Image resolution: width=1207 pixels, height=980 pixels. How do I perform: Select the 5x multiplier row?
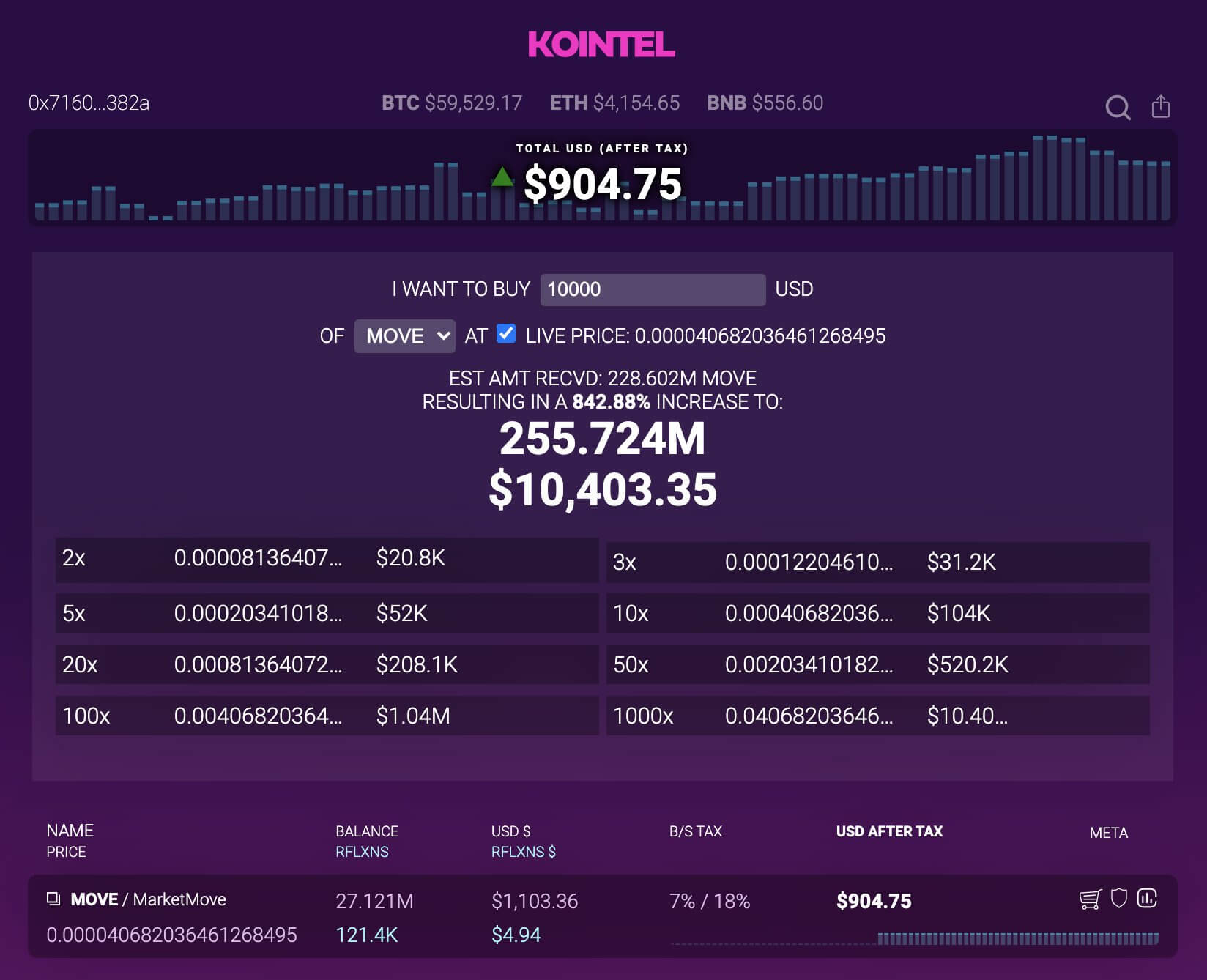327,613
